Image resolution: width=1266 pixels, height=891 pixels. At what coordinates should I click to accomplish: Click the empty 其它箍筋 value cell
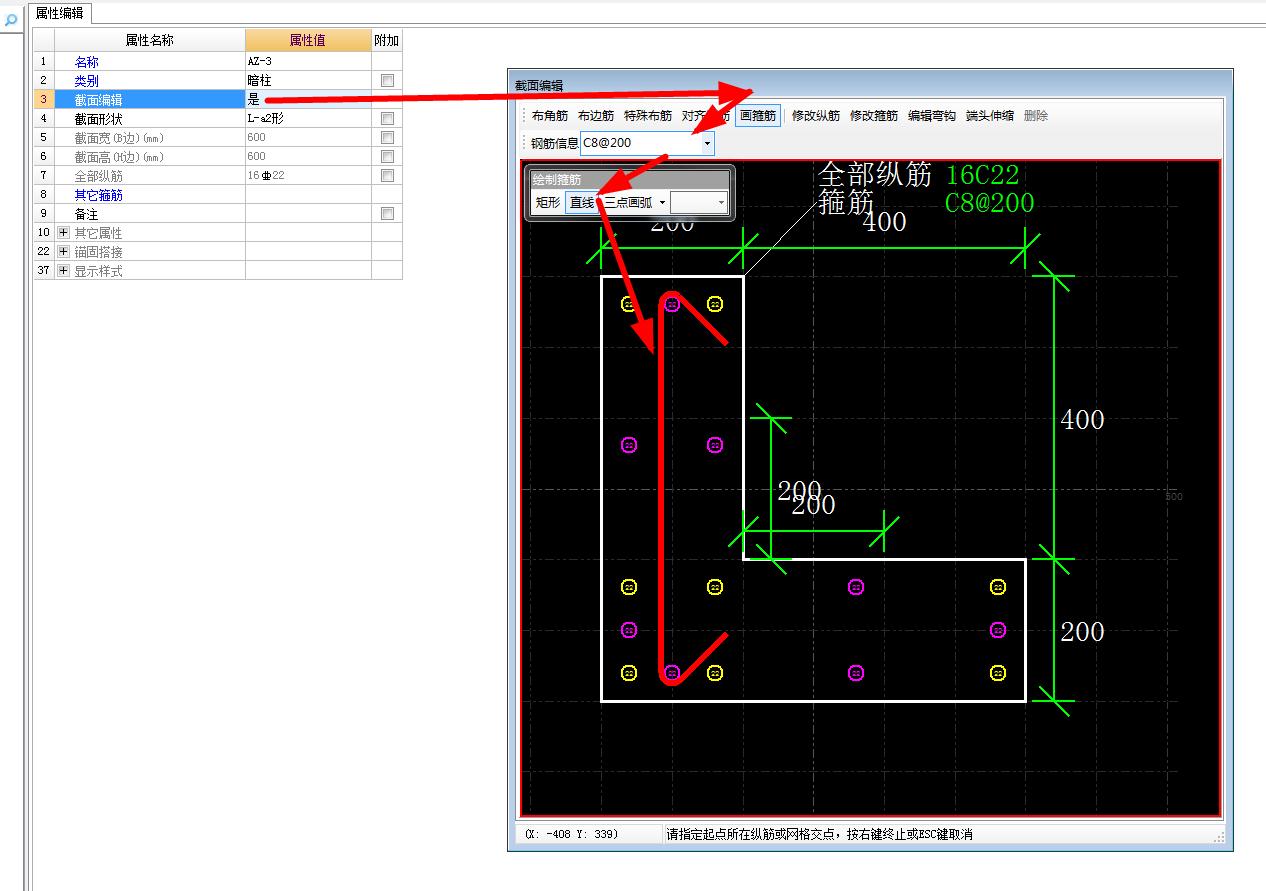[308, 194]
